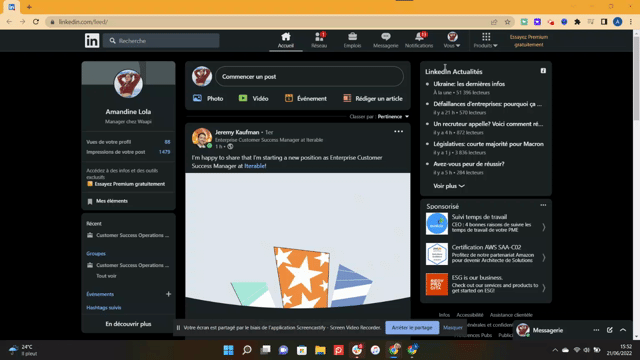
Task: Open news Ukraine: les dernières infos
Action: (x=469, y=84)
